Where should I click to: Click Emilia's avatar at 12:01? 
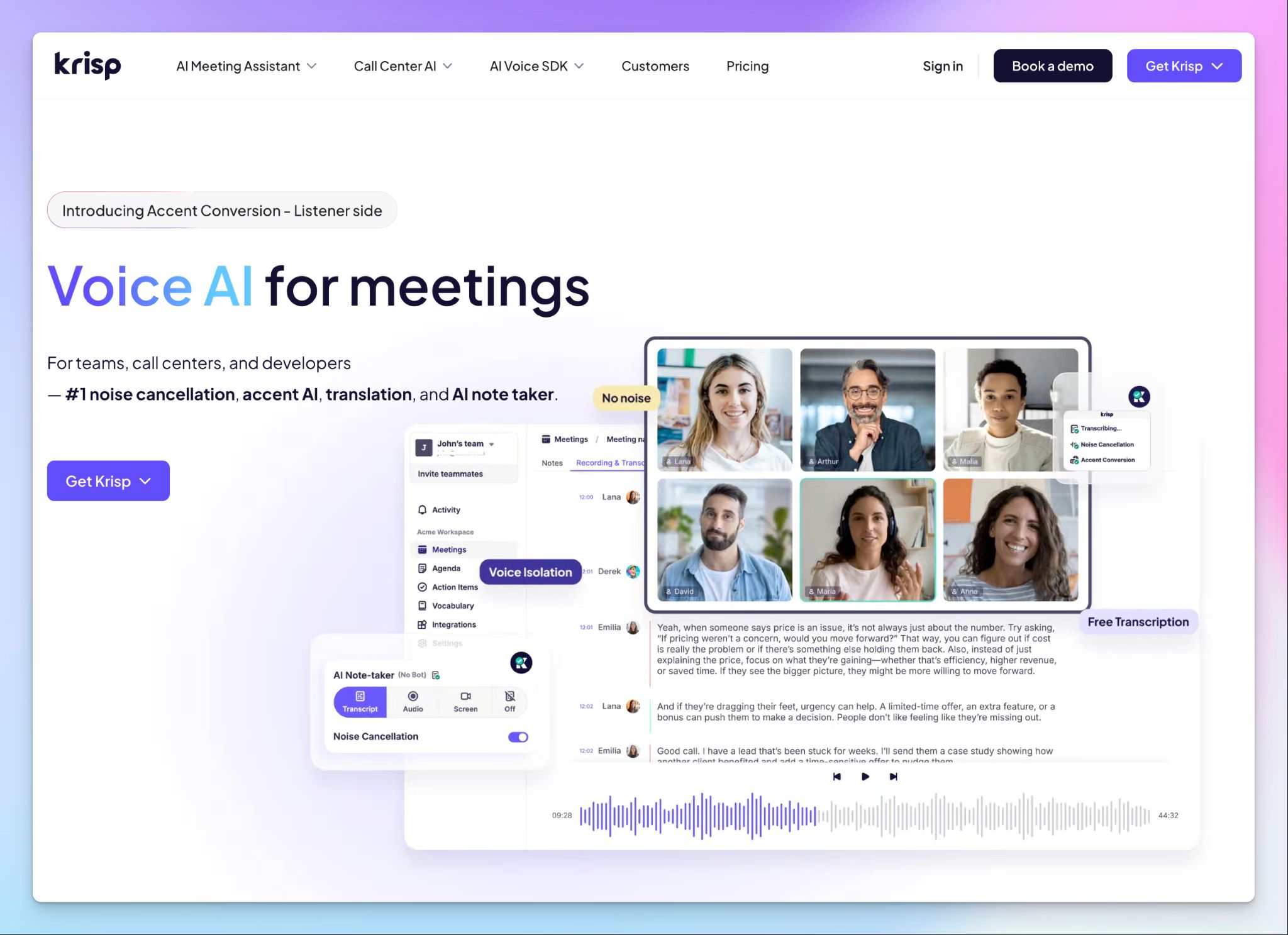(633, 628)
